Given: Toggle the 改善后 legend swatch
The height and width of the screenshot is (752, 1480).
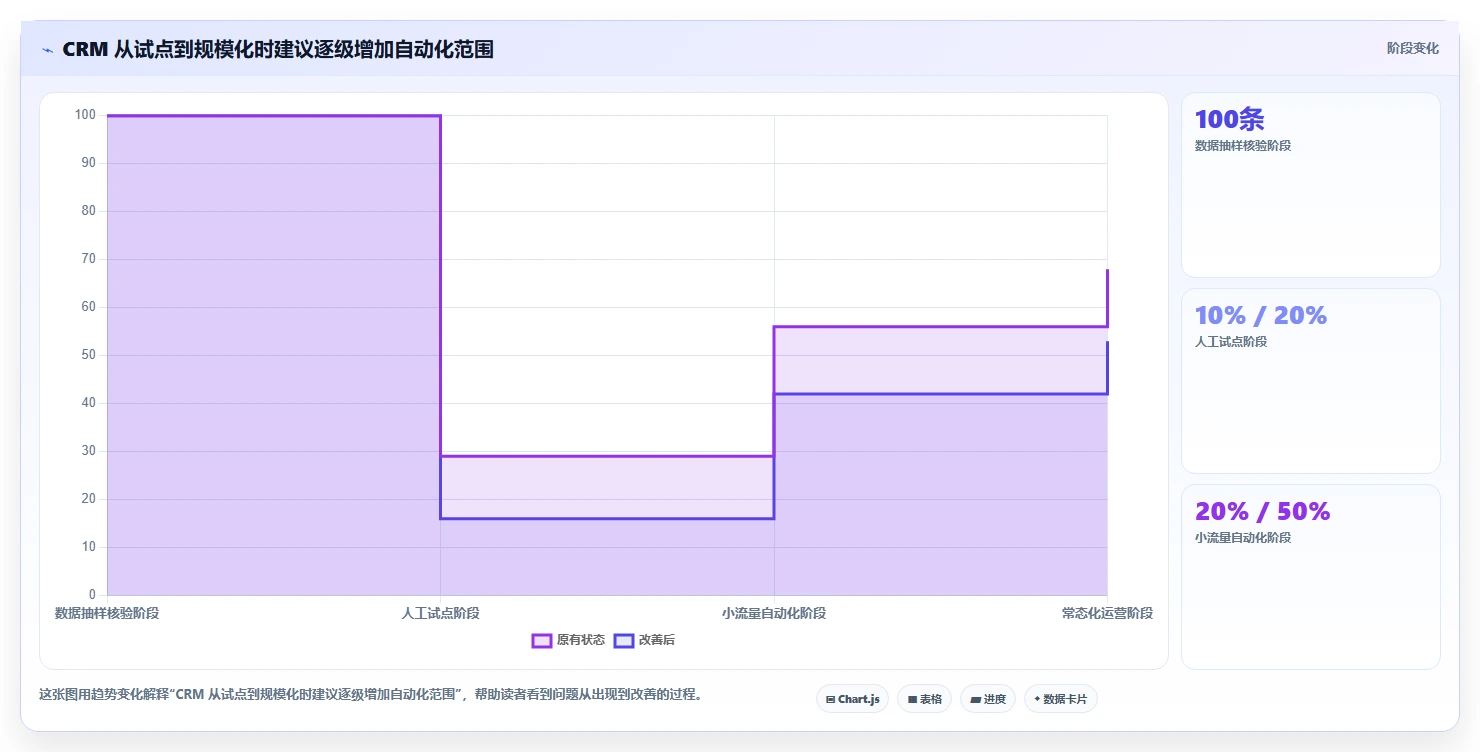Looking at the screenshot, I should pos(624,640).
